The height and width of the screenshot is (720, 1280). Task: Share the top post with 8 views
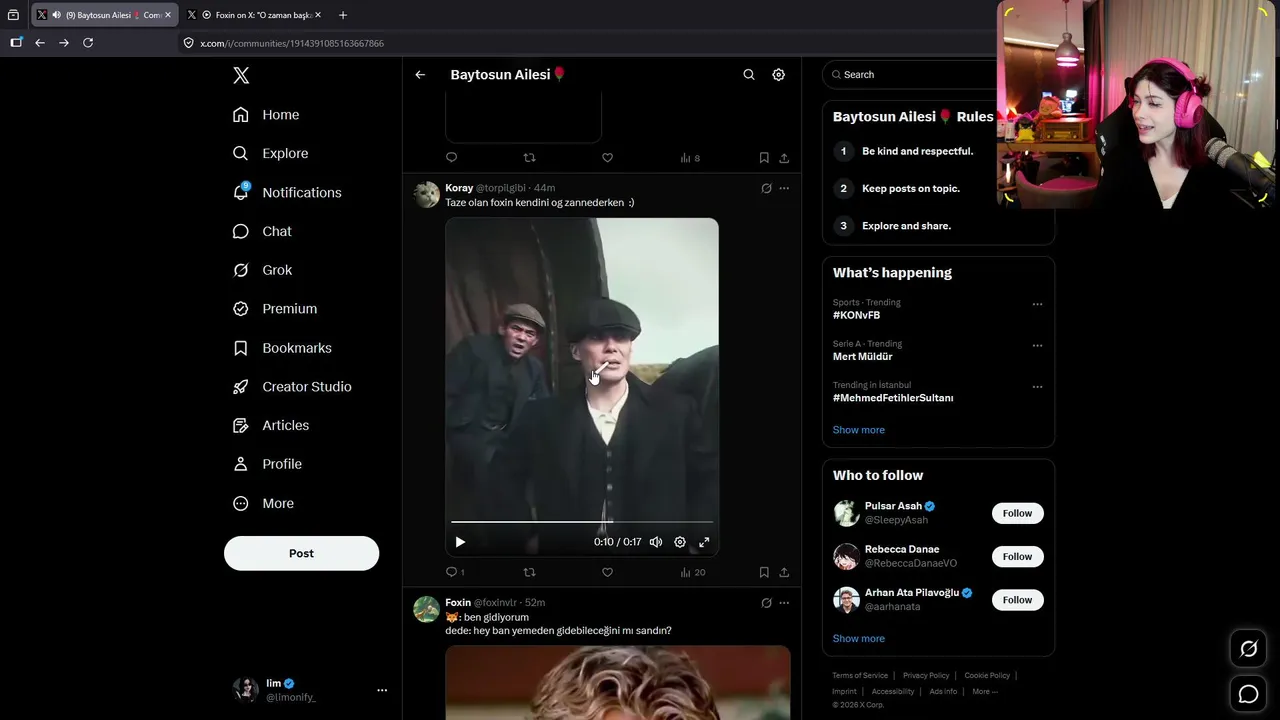click(784, 157)
